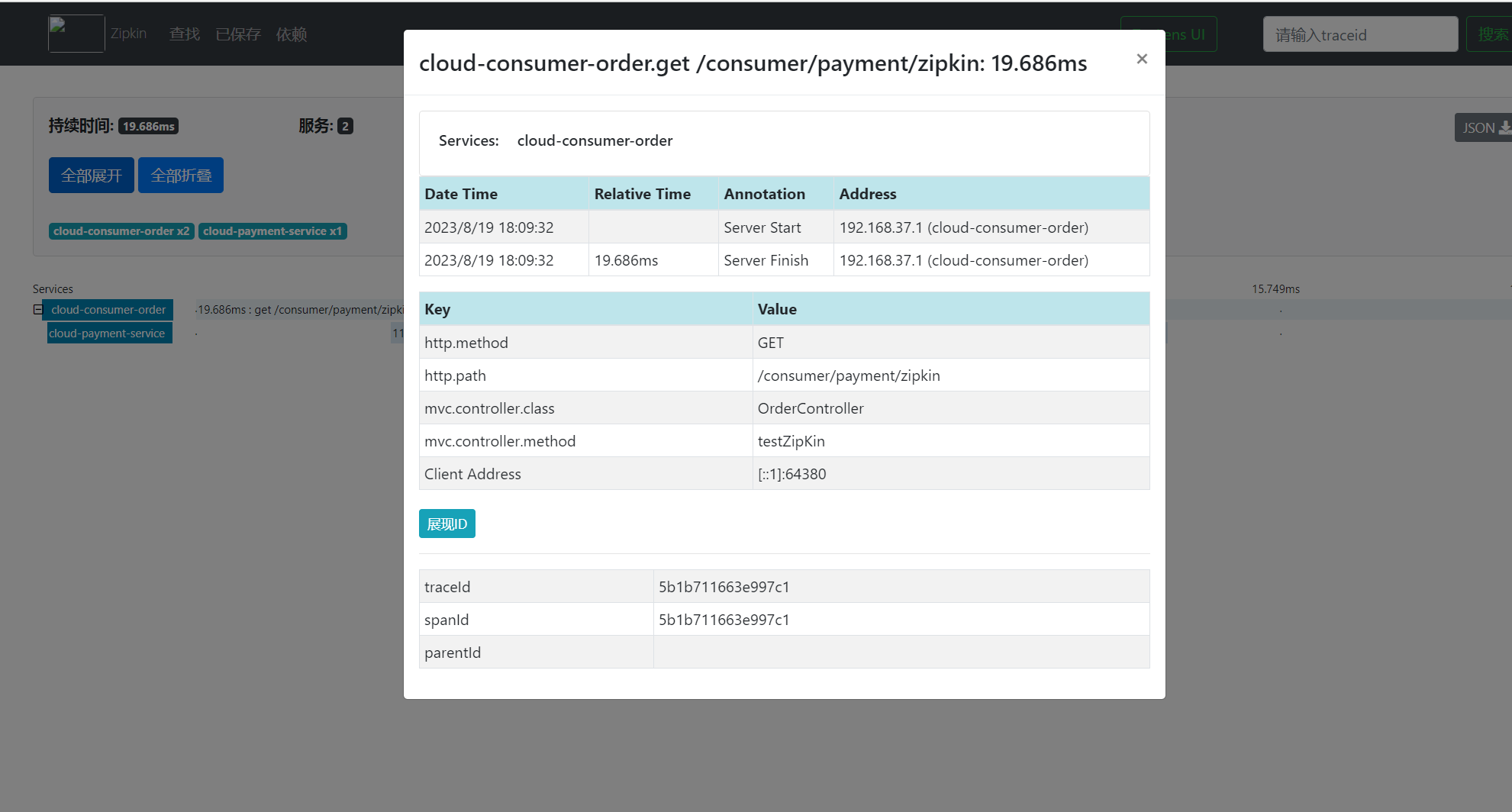
Task: Click the Server Finish row date time
Action: click(x=504, y=260)
